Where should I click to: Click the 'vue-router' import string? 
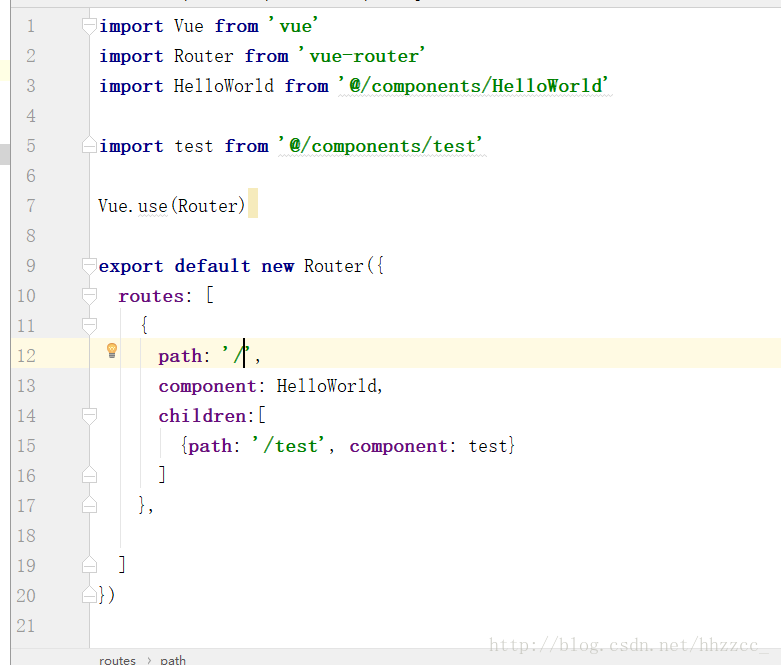click(x=362, y=55)
